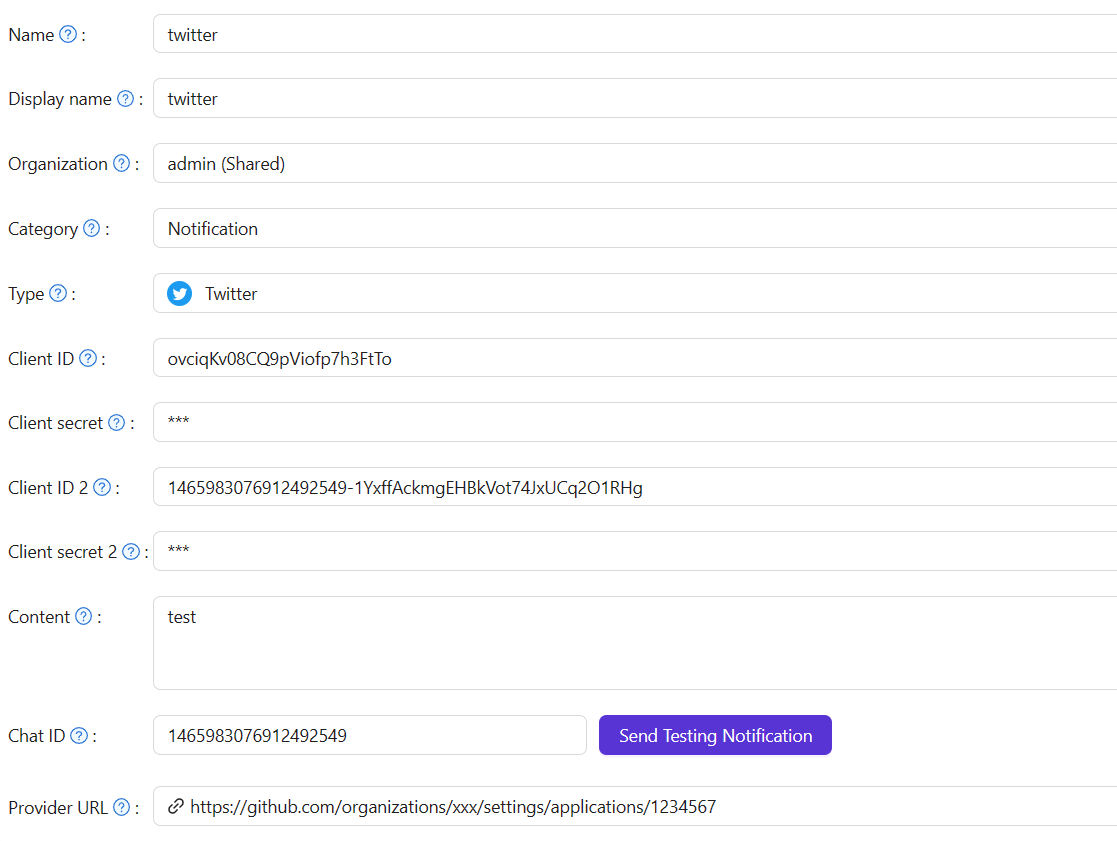1117x841 pixels.
Task: Click the Twitter bird icon in Type field
Action: tap(179, 293)
